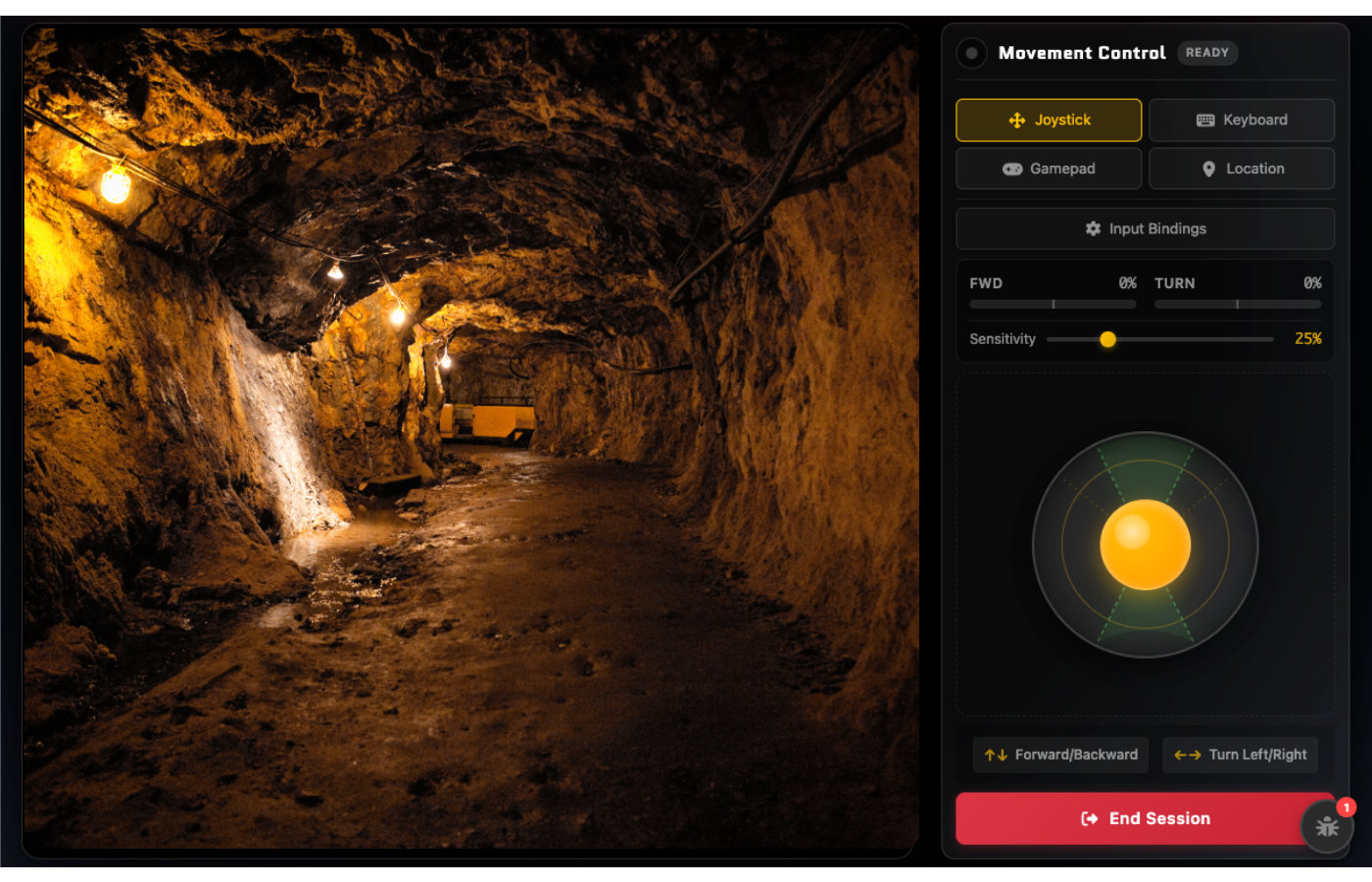Viewport: 1372px width, 882px height.
Task: Select the gamepad controller icon
Action: 1011,169
